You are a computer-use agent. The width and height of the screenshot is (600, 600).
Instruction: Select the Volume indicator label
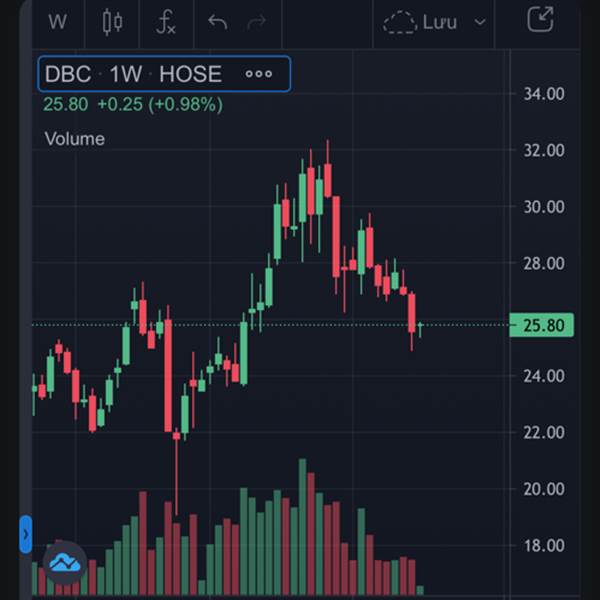coord(75,139)
